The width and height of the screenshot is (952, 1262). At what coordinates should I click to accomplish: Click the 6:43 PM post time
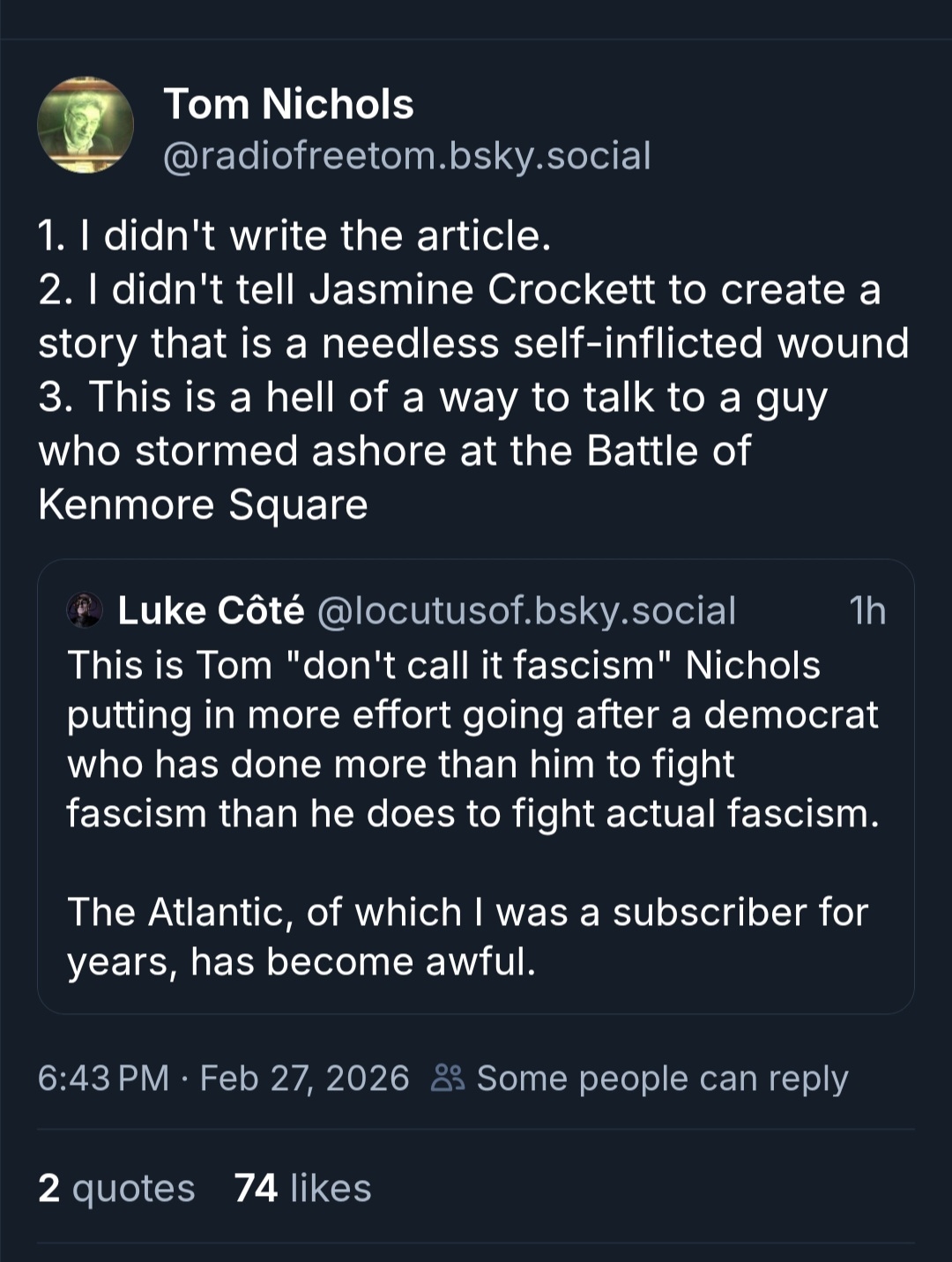[103, 1078]
